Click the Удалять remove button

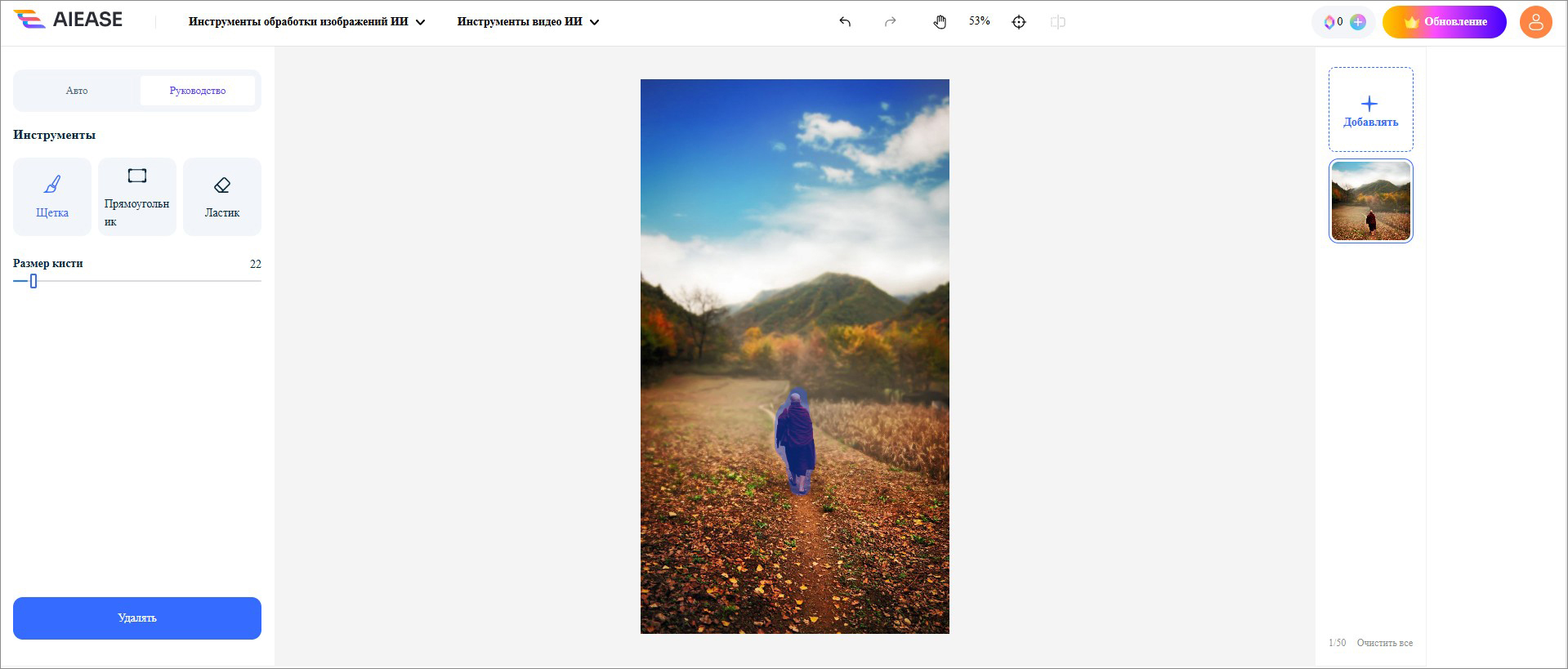[137, 618]
